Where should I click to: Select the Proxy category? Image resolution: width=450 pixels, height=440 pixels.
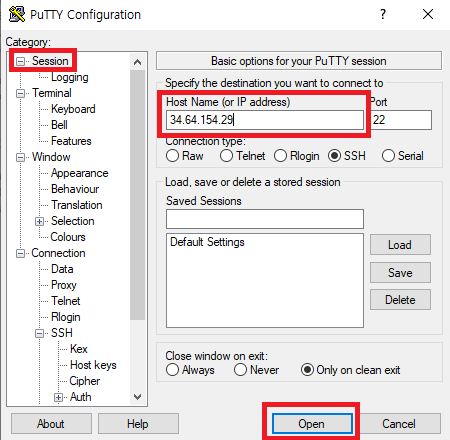tap(64, 285)
